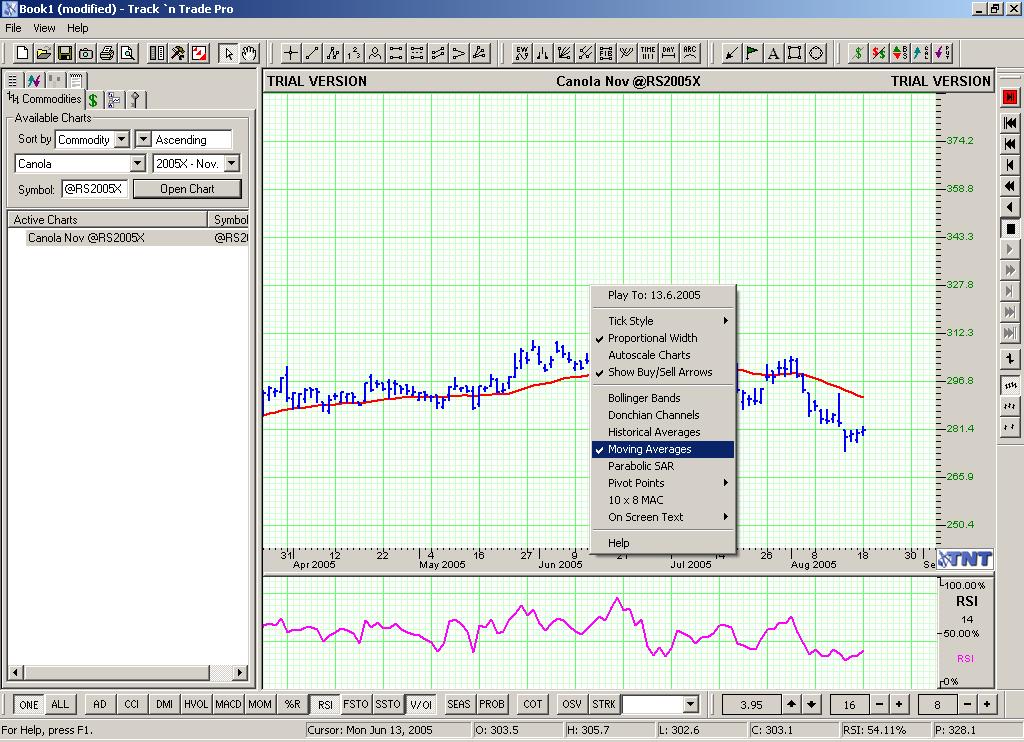1024x742 pixels.
Task: Toggle the RSI indicator button
Action: click(x=325, y=704)
